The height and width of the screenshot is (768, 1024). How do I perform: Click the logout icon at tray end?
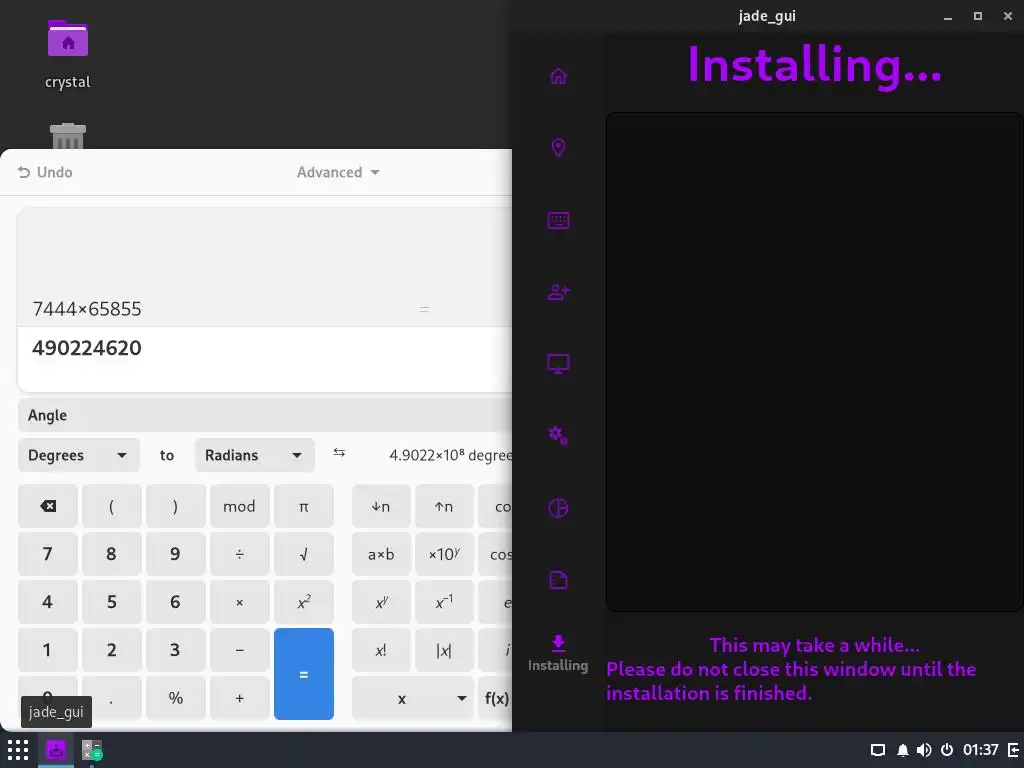click(1014, 750)
